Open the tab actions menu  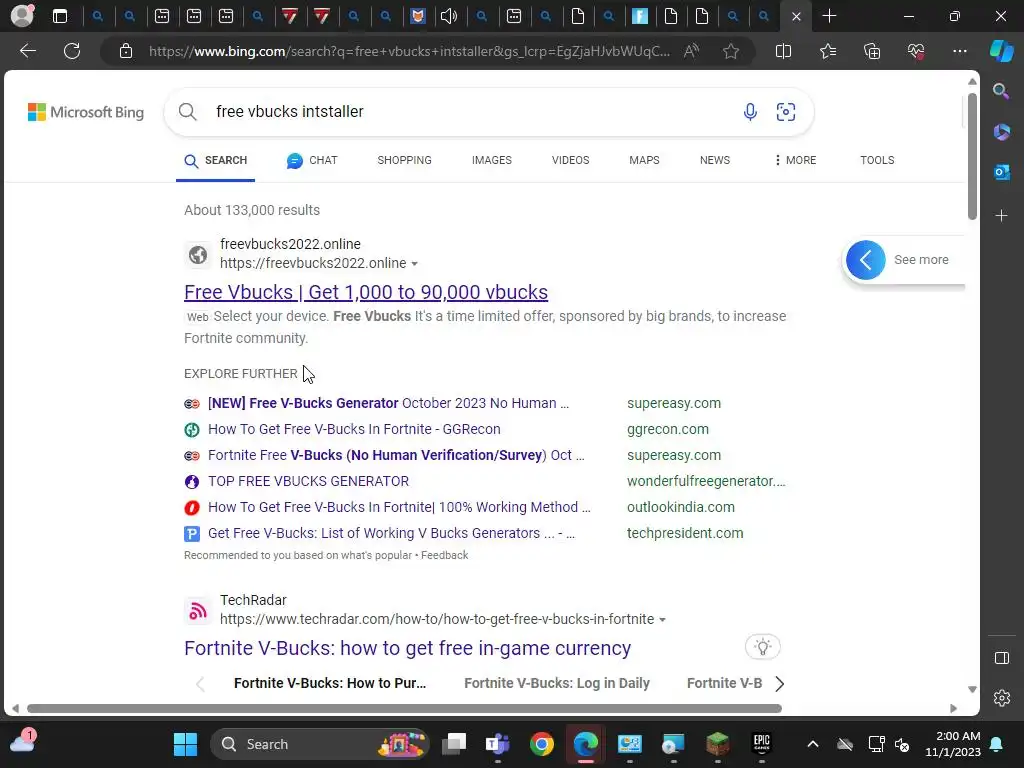point(60,16)
